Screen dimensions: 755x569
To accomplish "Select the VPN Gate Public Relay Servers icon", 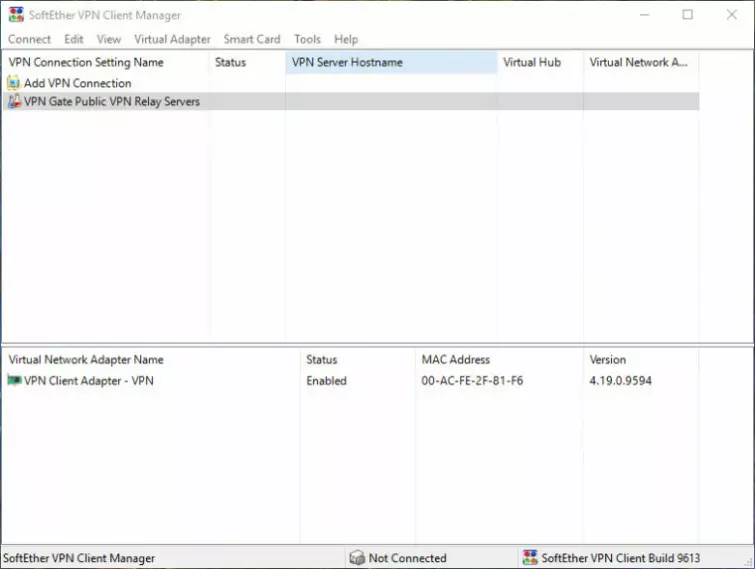I will [14, 101].
